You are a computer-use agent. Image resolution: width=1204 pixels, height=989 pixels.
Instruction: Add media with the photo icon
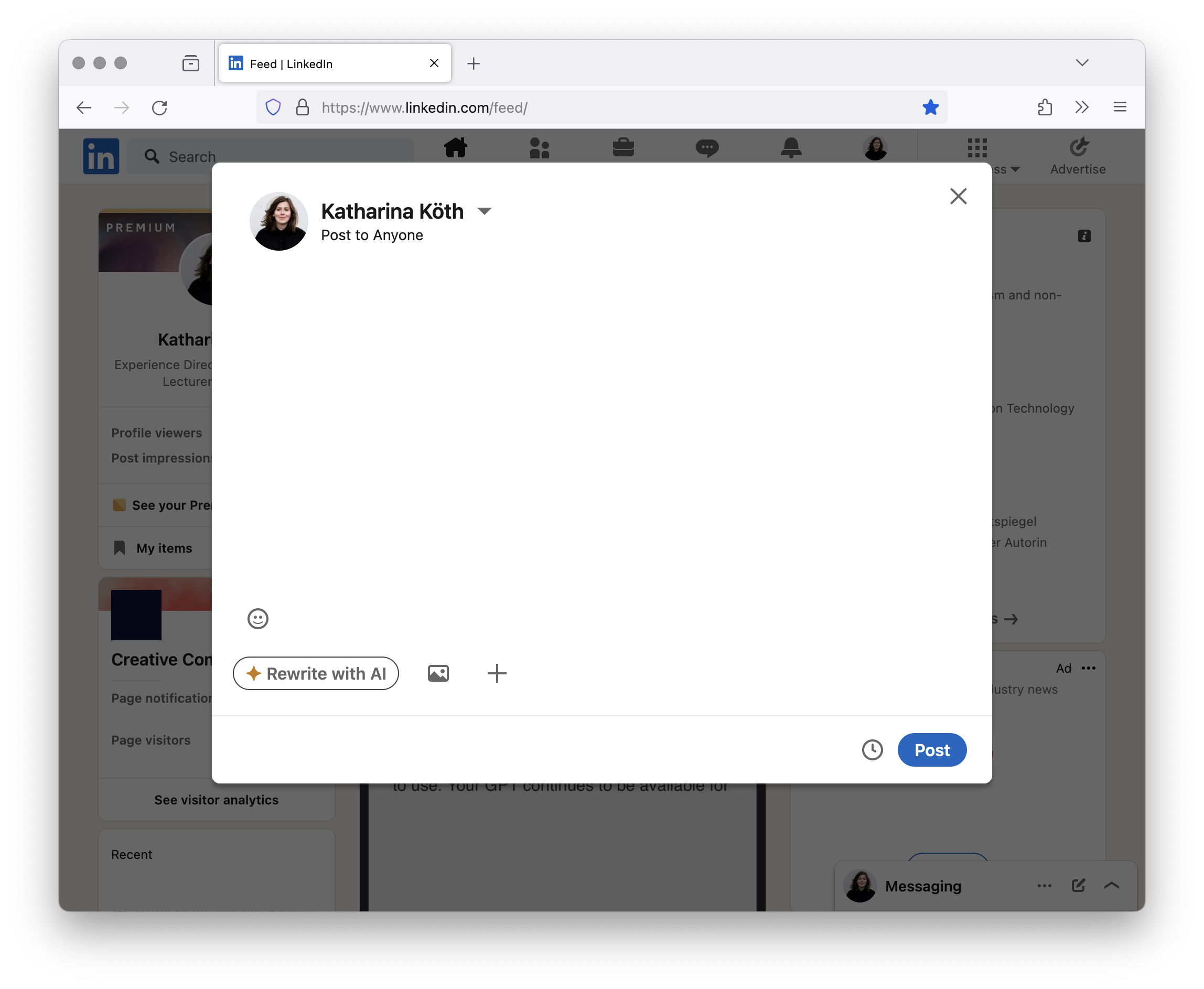[x=438, y=673]
